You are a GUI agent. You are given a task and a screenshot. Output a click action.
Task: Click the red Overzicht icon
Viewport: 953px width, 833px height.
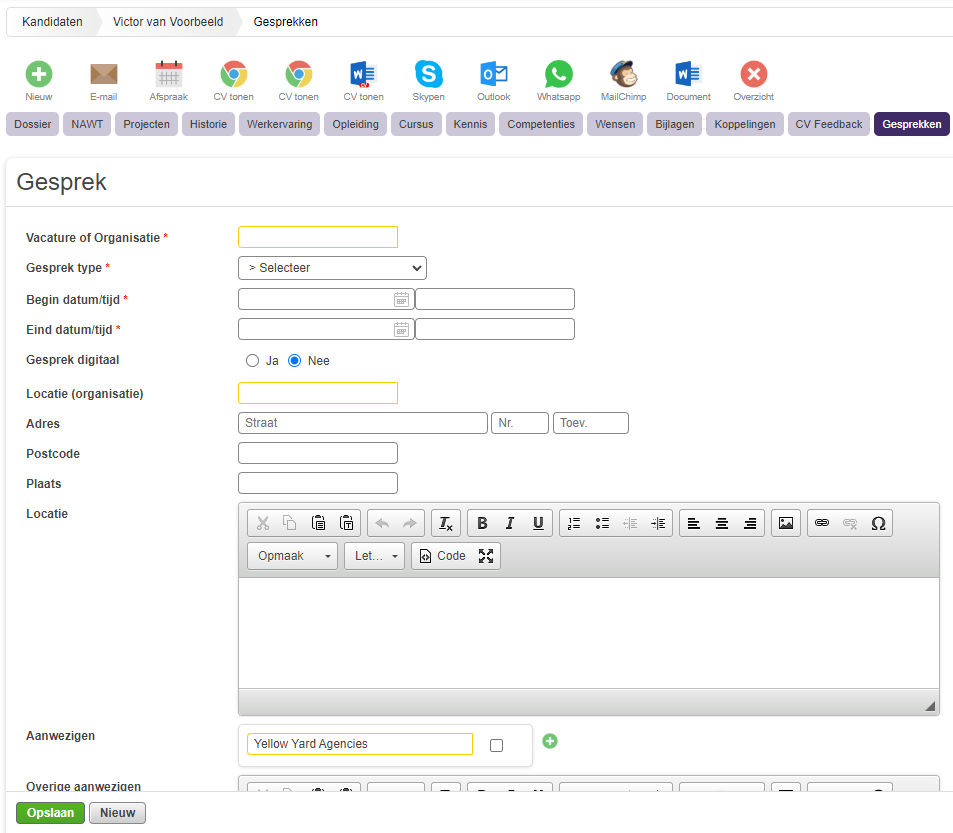point(754,74)
